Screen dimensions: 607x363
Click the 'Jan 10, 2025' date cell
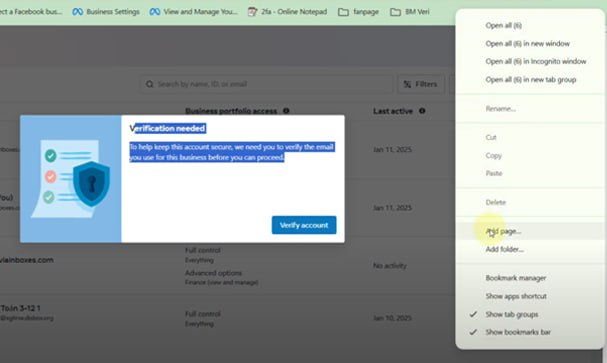coord(392,318)
